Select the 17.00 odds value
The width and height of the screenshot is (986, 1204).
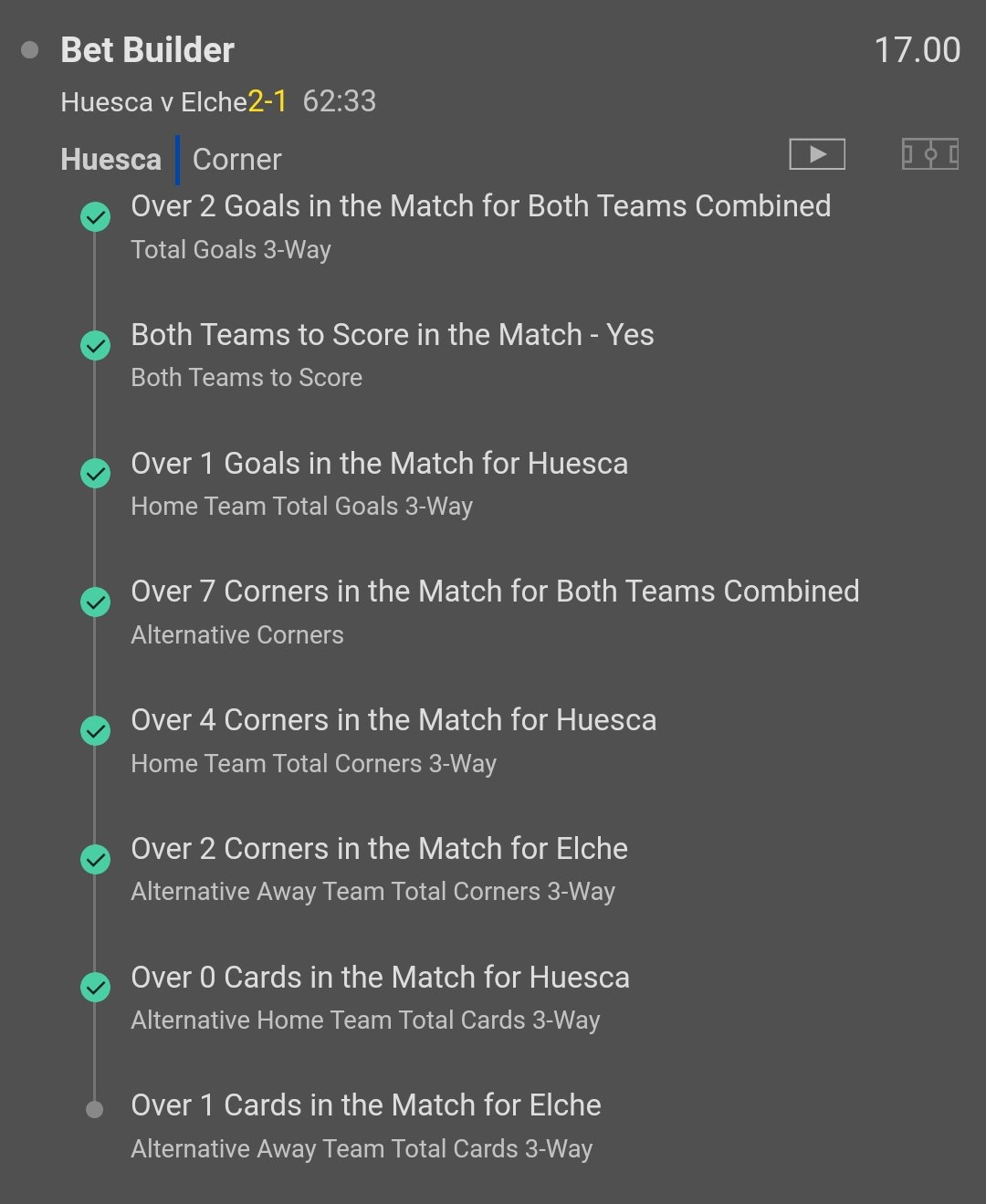(917, 50)
